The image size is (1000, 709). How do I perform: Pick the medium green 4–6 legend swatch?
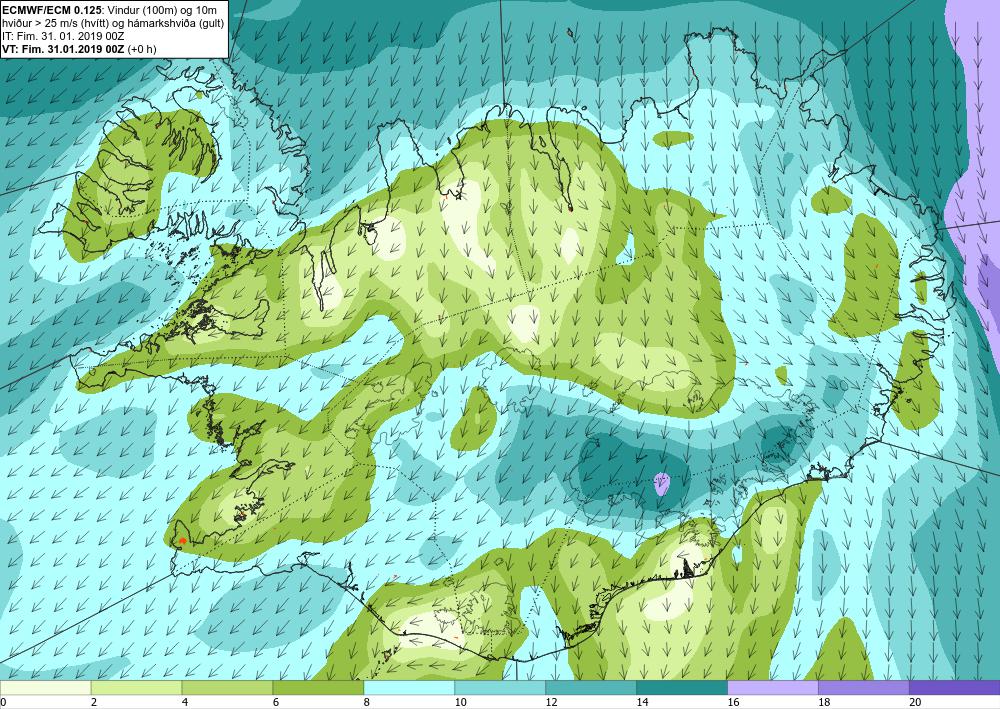click(227, 687)
